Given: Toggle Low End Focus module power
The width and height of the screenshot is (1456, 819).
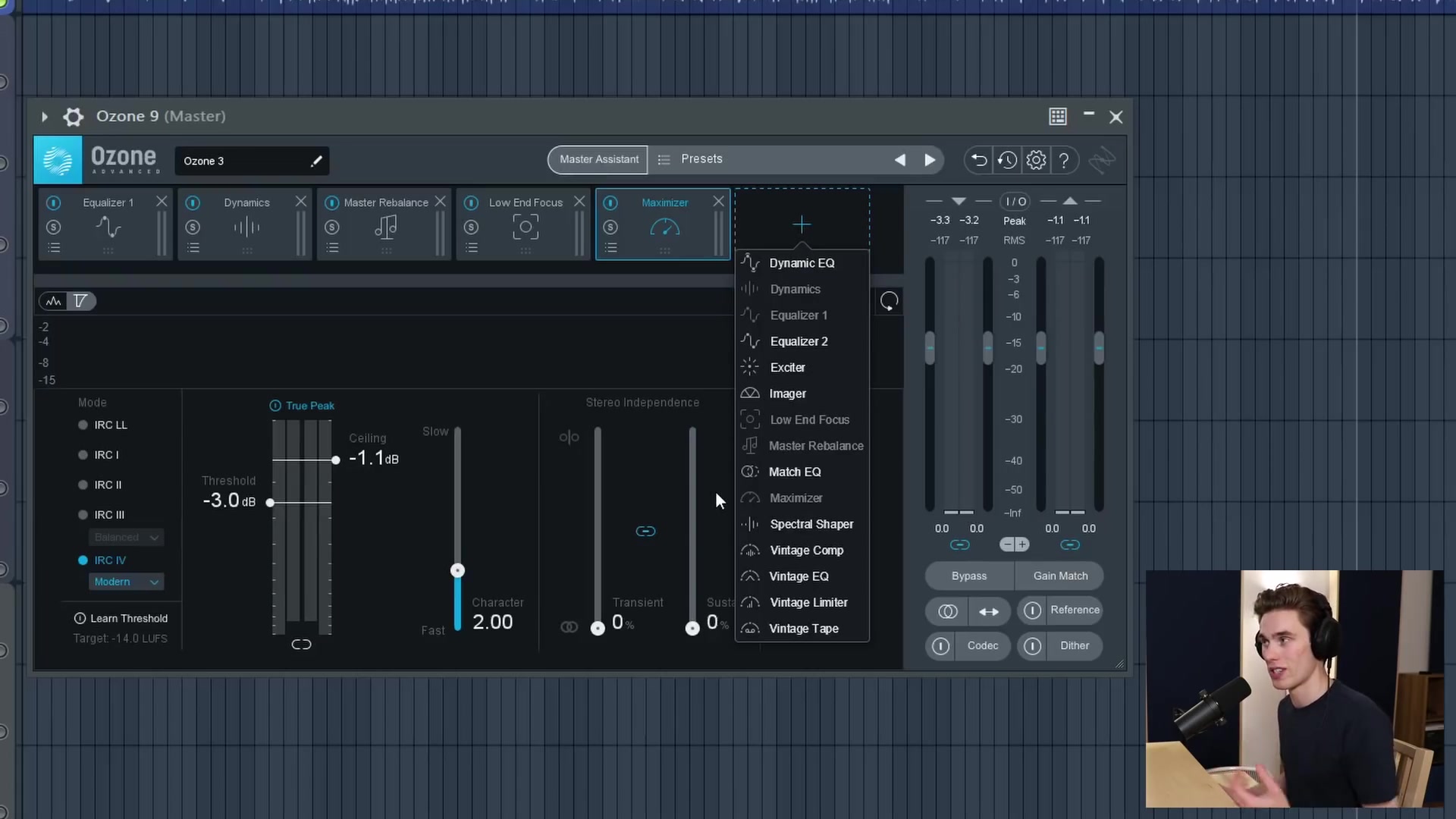Looking at the screenshot, I should [x=471, y=202].
